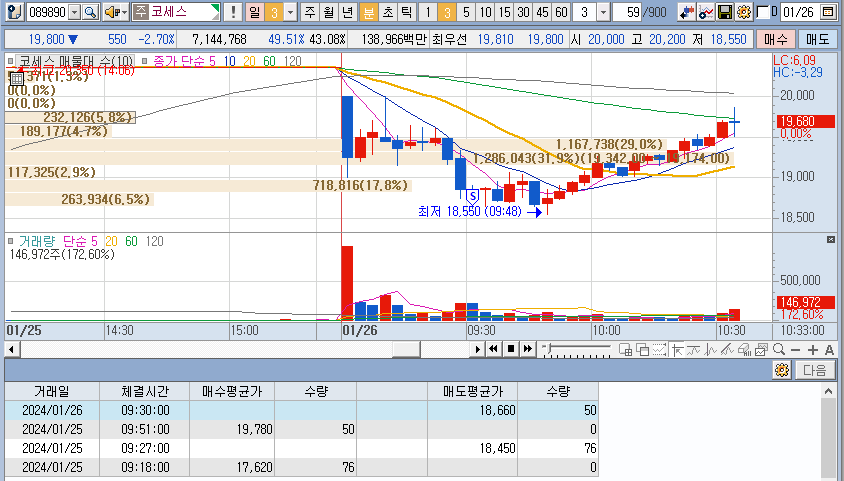
Task: Expand the dropdown arrow beside the orange 3
Action: click(291, 12)
